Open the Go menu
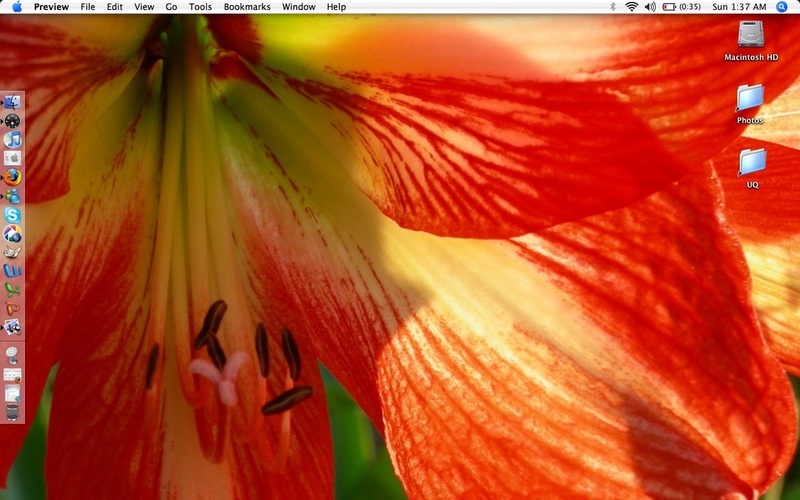 click(171, 7)
